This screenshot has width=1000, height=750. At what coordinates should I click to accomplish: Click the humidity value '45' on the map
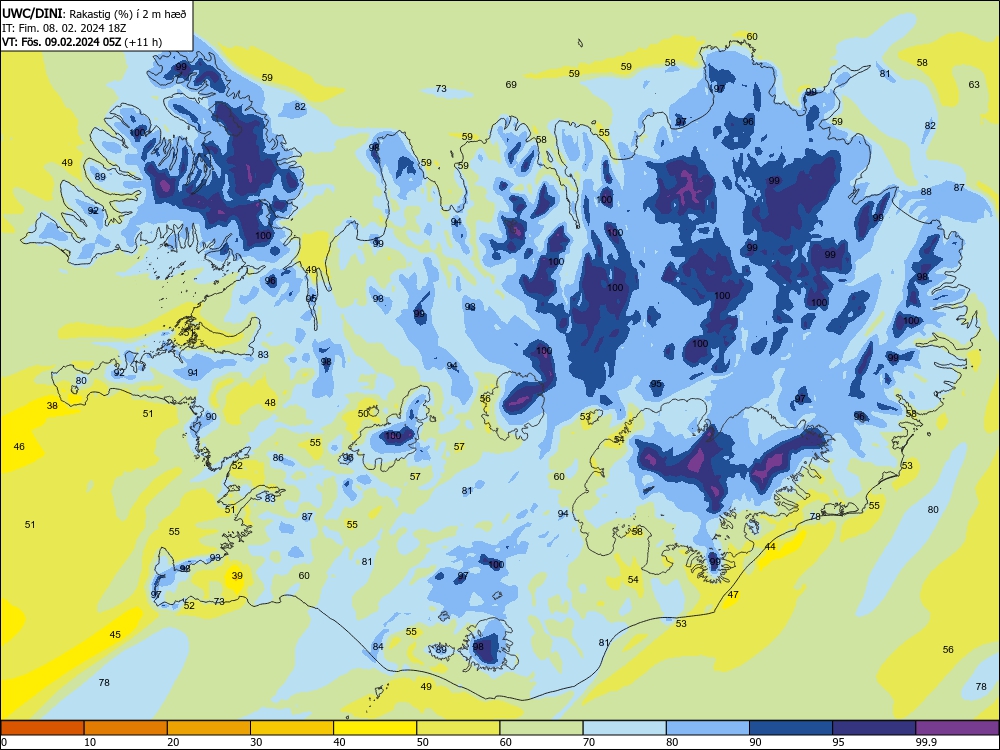[115, 635]
